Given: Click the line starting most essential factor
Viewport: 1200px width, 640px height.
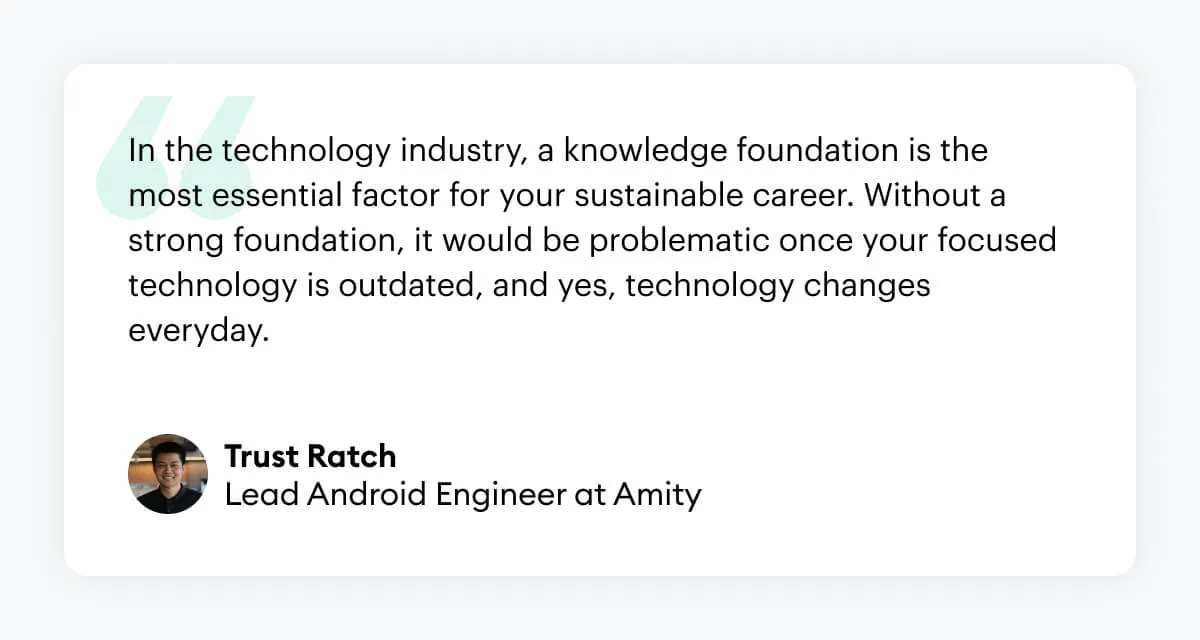Looking at the screenshot, I should [567, 196].
